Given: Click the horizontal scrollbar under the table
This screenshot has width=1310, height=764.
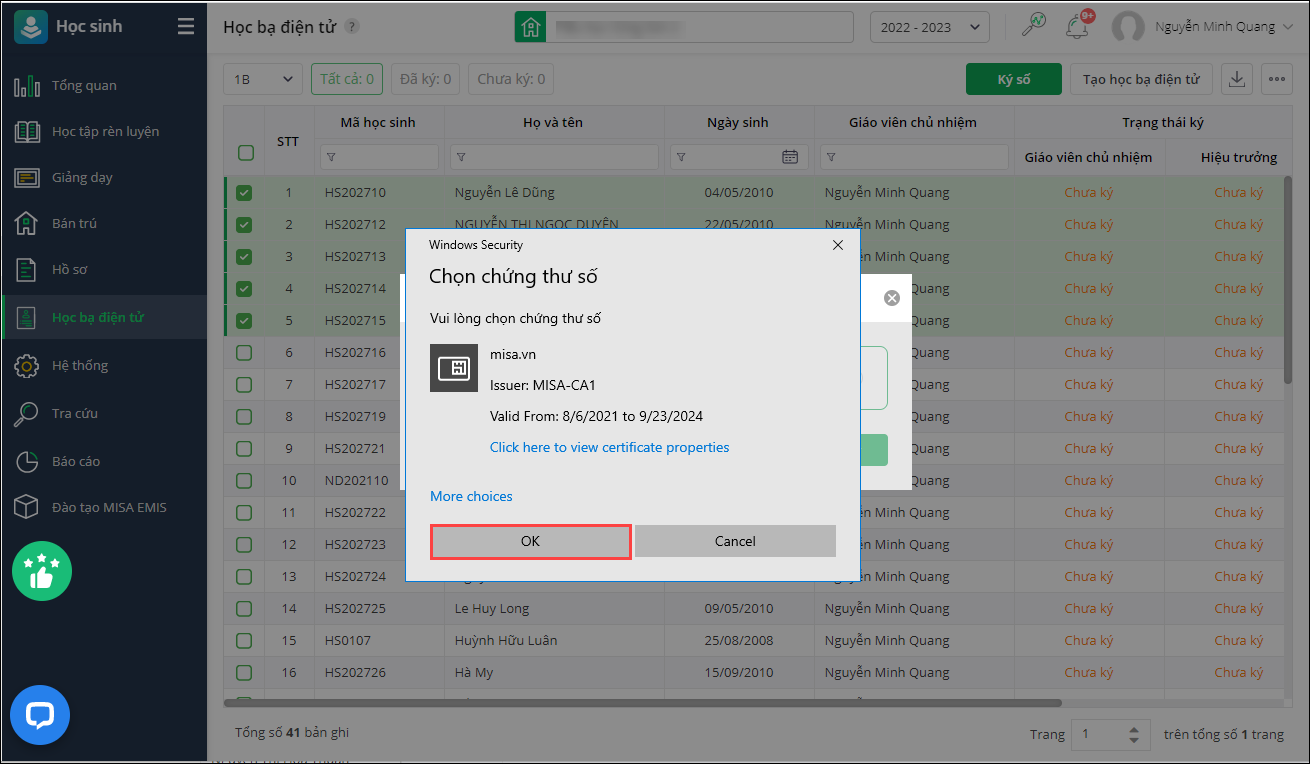Looking at the screenshot, I should click(642, 703).
